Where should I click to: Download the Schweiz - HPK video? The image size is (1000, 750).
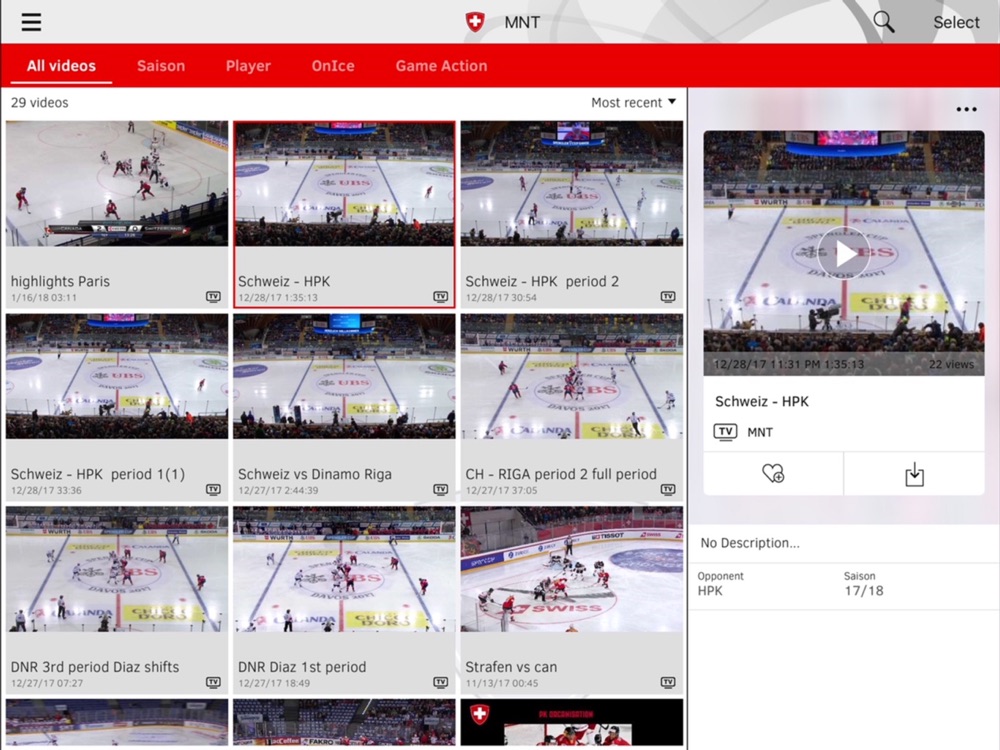tap(914, 474)
